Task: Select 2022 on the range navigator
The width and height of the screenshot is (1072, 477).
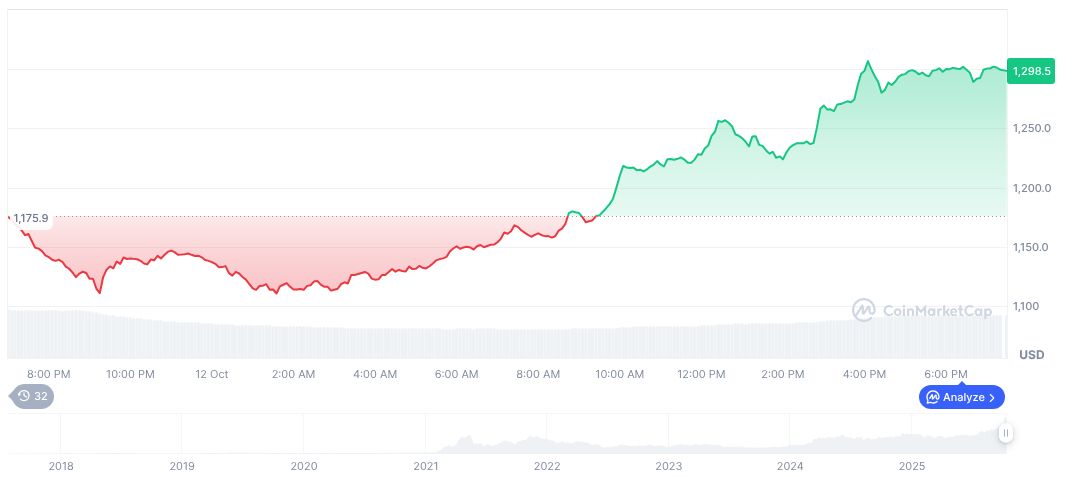Action: pyautogui.click(x=547, y=466)
